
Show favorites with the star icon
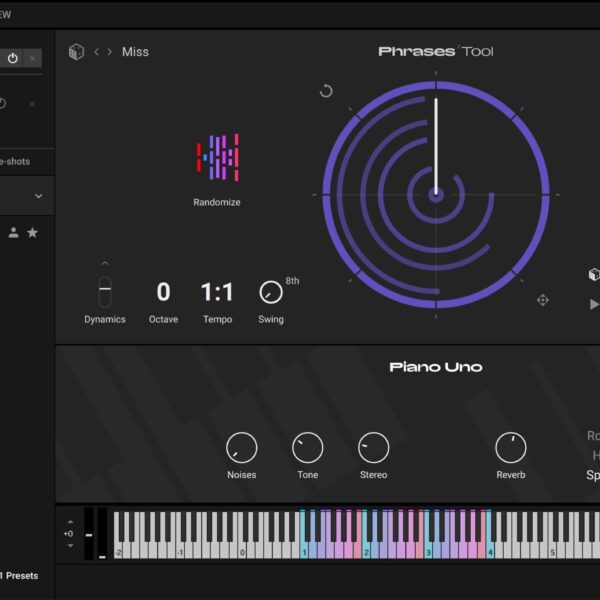click(x=32, y=232)
